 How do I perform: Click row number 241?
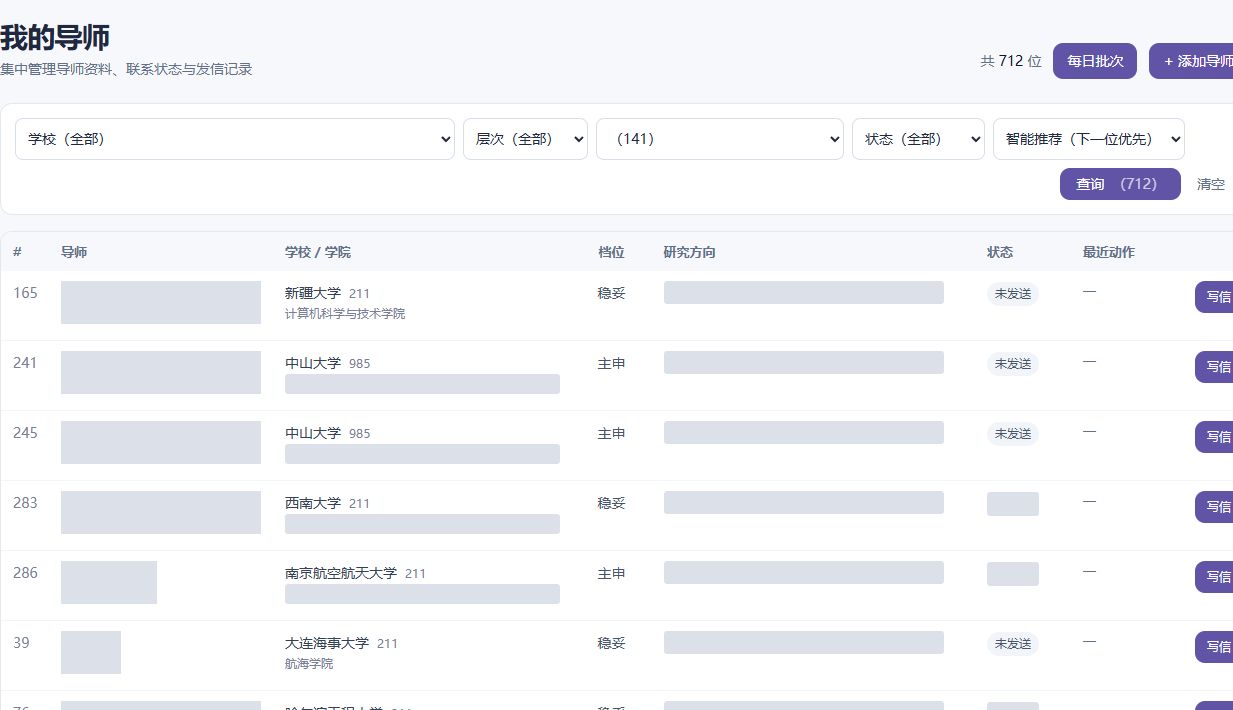25,363
